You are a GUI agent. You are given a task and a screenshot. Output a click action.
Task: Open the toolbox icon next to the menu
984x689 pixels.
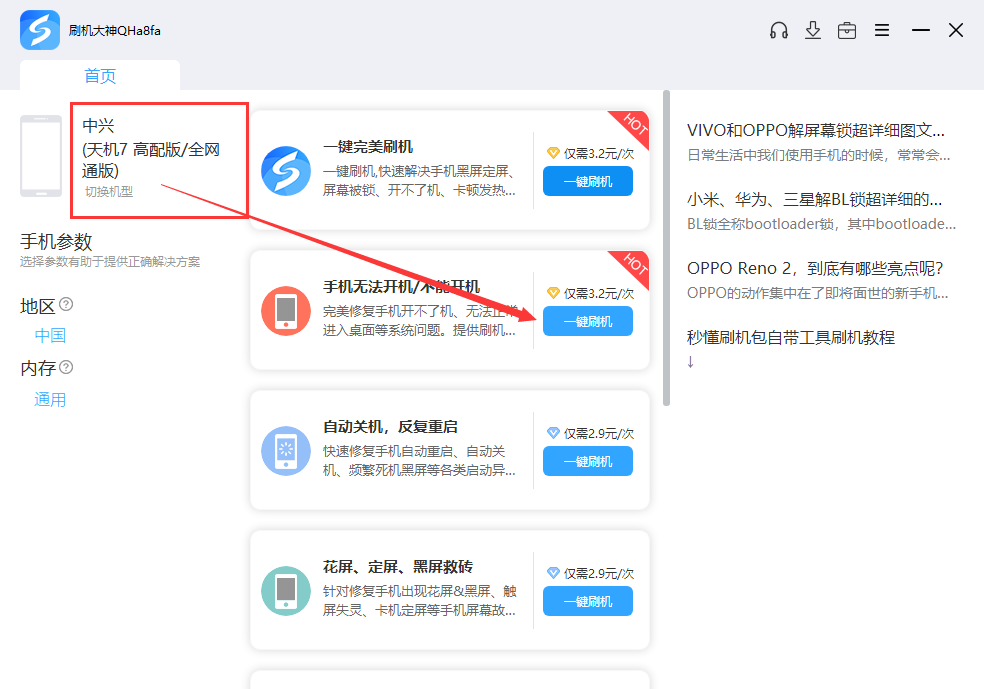click(x=847, y=30)
